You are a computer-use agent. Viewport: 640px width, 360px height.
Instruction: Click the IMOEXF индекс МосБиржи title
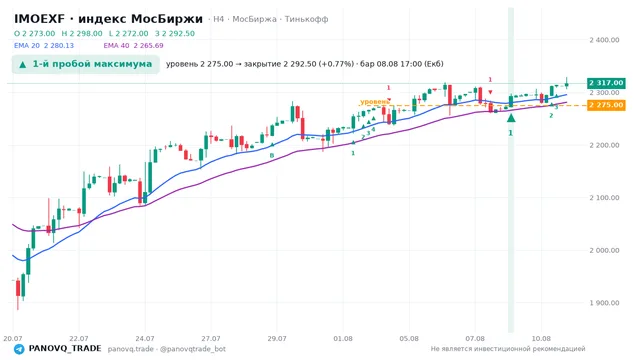pyautogui.click(x=108, y=19)
